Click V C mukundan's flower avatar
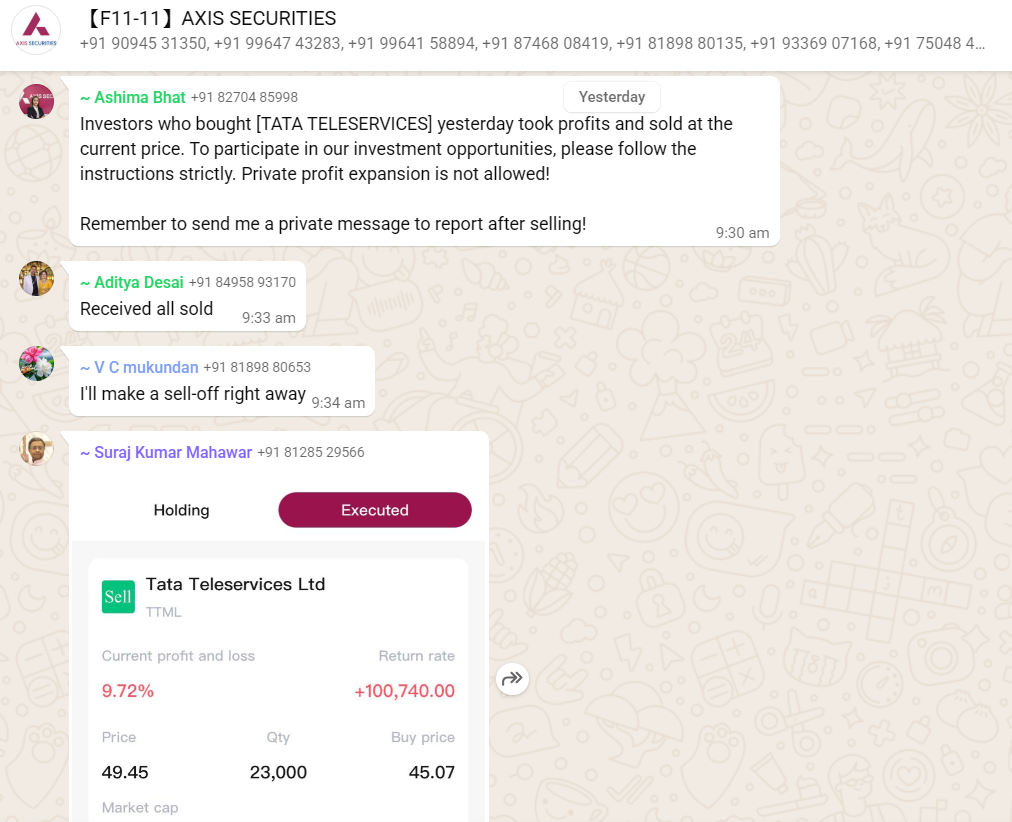 coord(37,363)
